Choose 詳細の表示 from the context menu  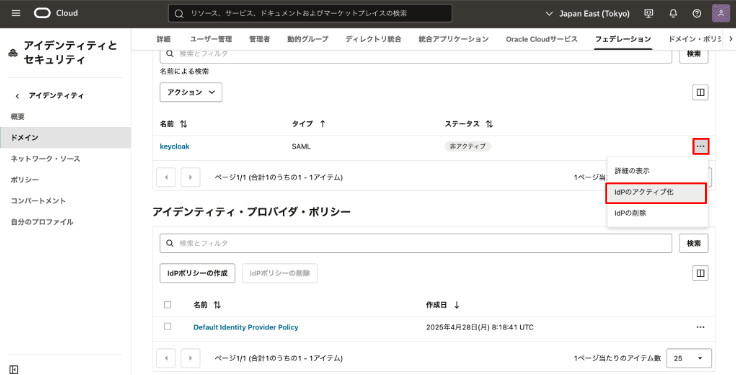pos(657,171)
